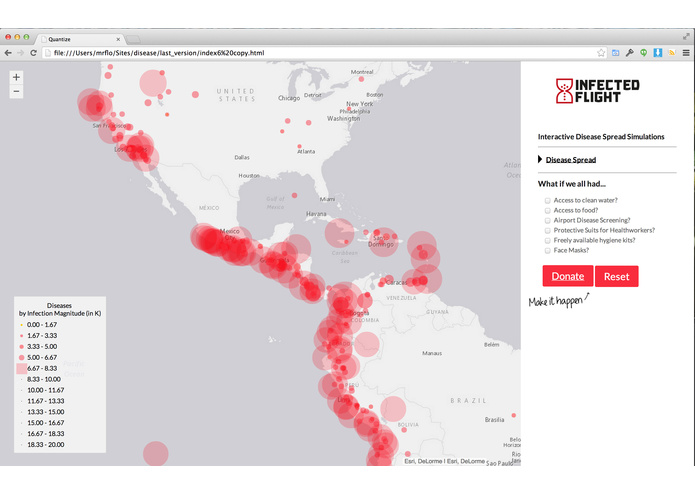Click the infection circle near San Francisco label
695x494 pixels.
tap(111, 130)
